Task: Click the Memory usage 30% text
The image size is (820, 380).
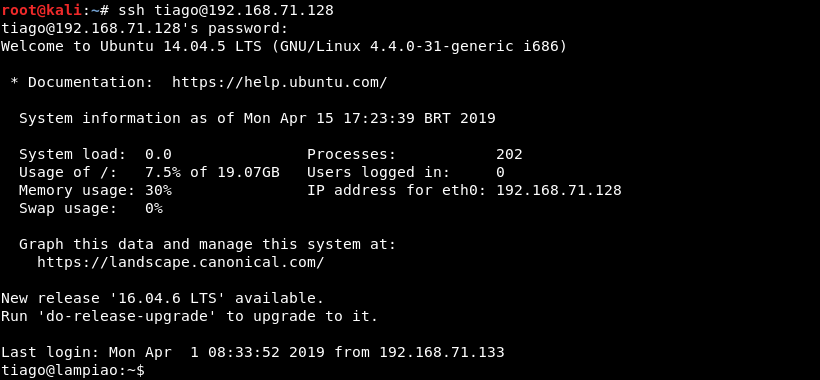Action: (95, 190)
